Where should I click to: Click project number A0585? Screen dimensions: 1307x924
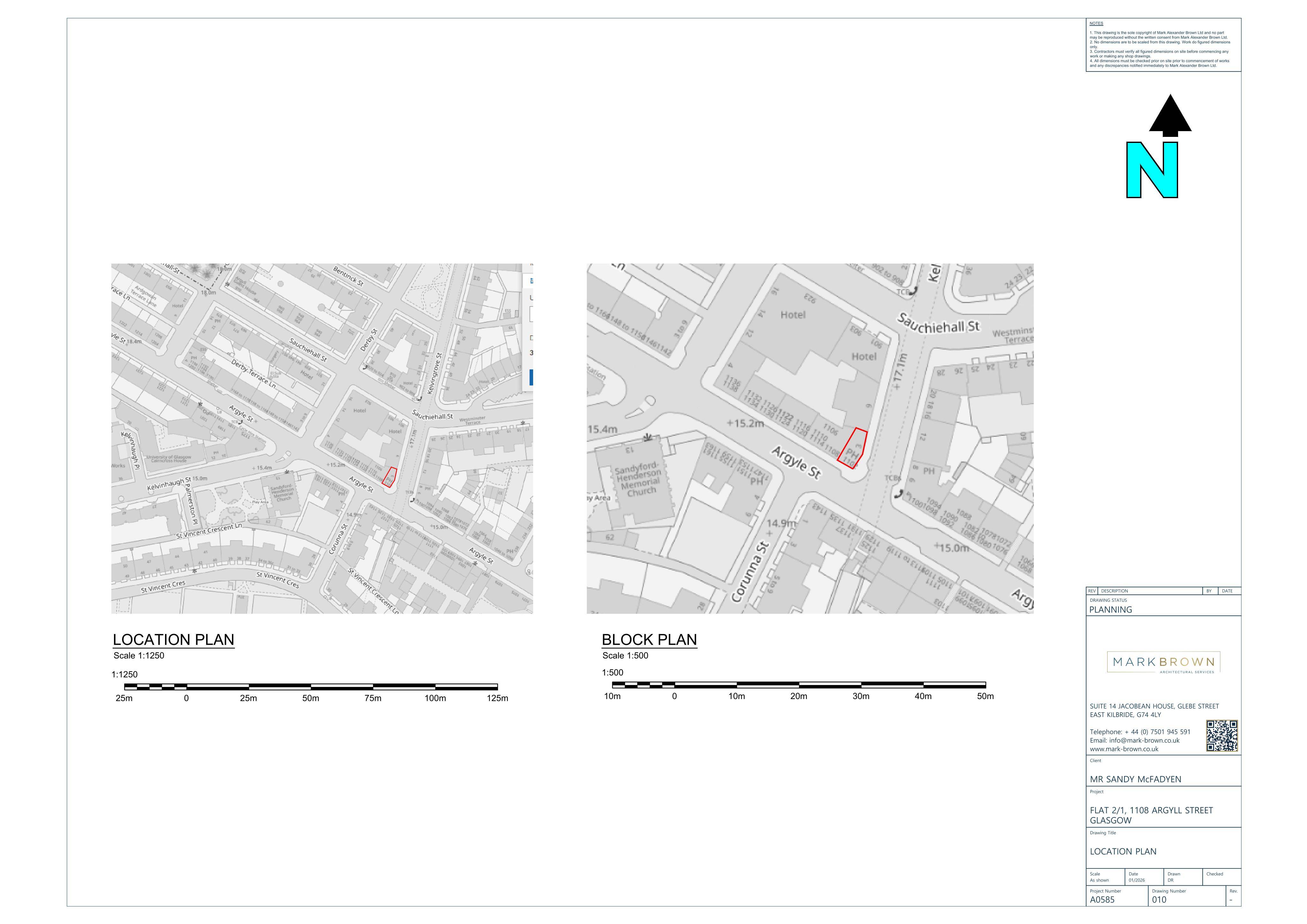(1102, 899)
